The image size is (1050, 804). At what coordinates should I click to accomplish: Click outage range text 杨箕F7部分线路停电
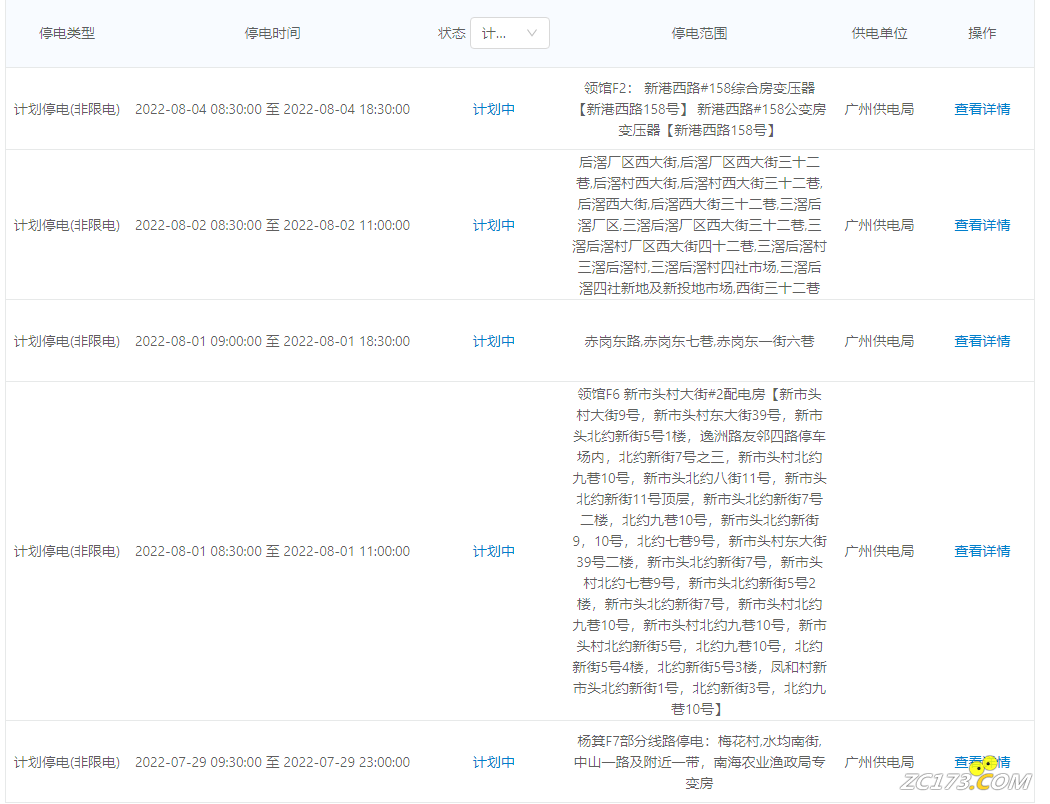(x=699, y=762)
